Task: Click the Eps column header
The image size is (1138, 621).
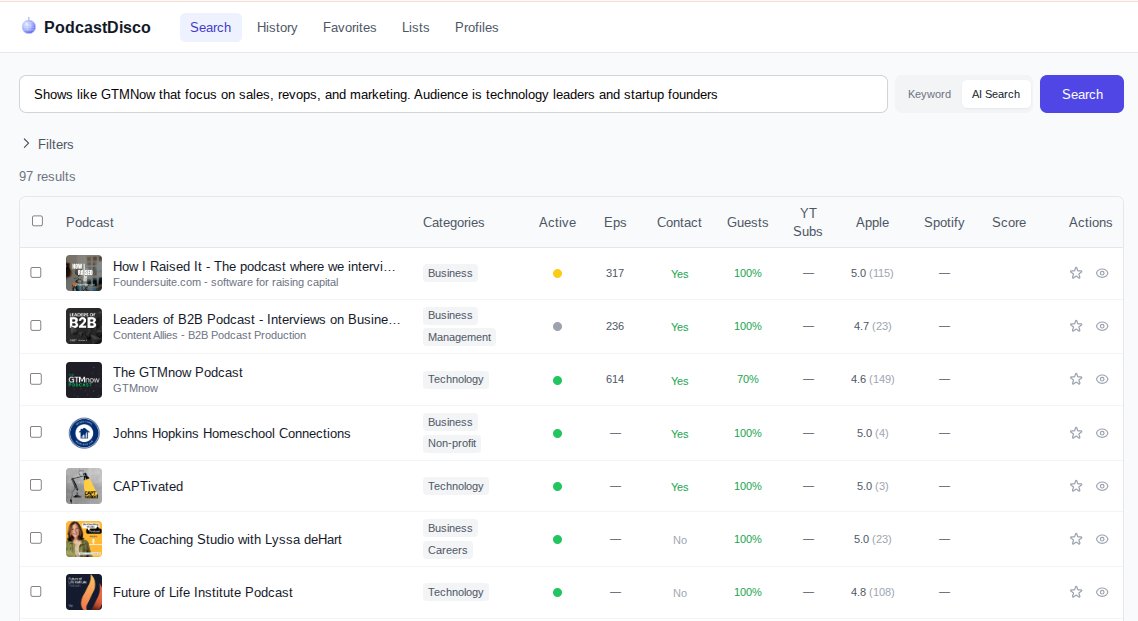Action: point(615,223)
